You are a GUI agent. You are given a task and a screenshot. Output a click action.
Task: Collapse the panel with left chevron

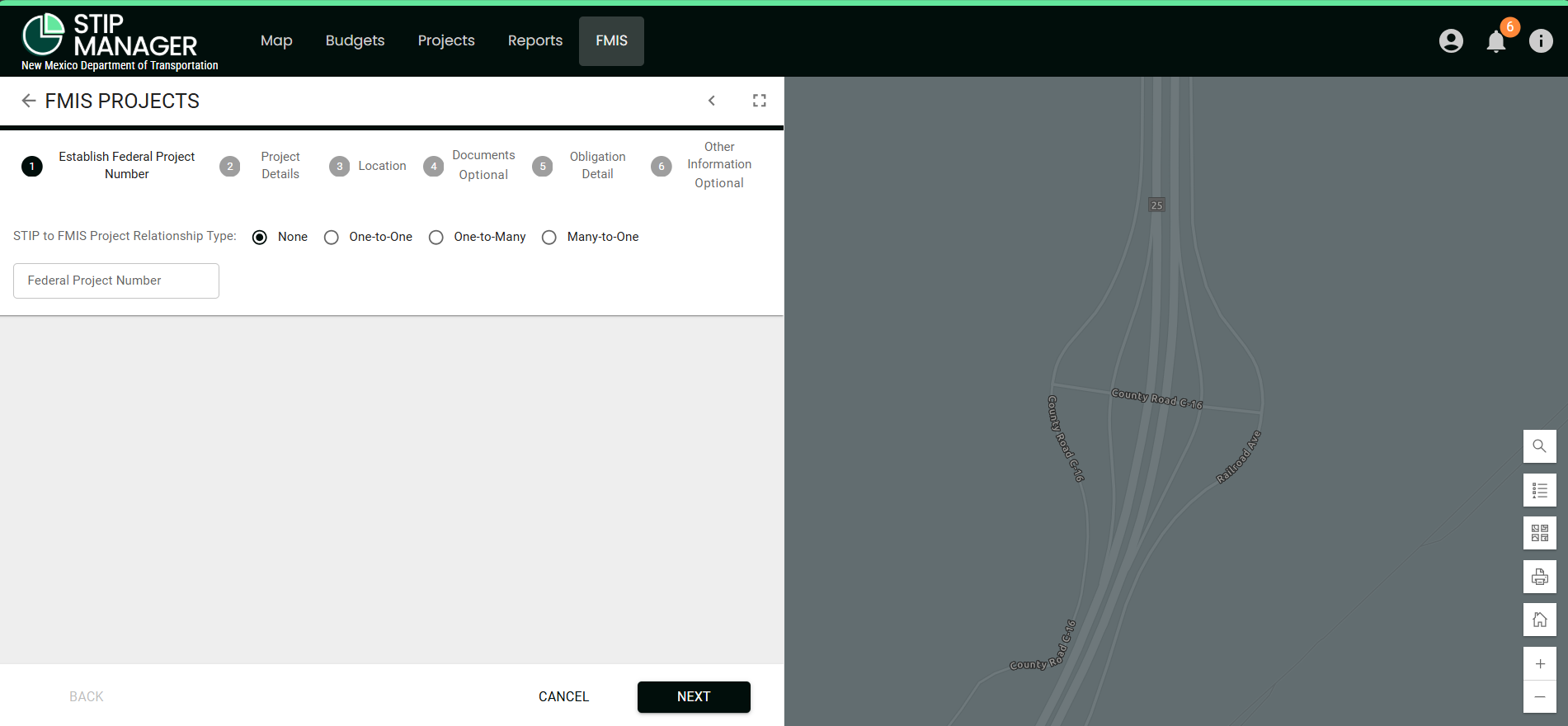(x=712, y=101)
